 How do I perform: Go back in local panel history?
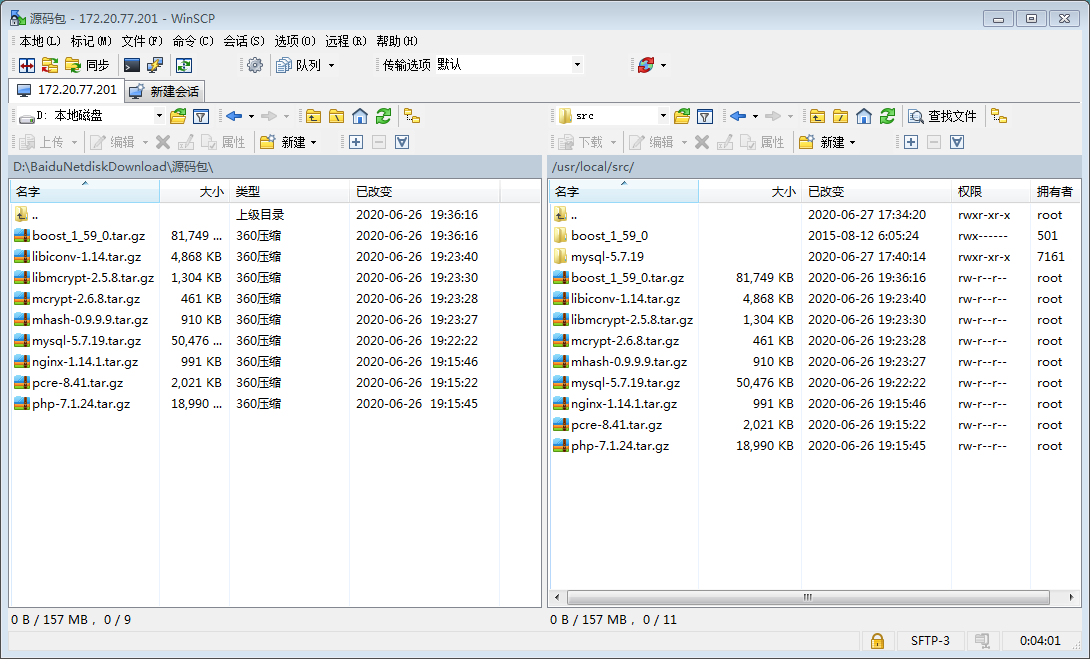click(234, 116)
